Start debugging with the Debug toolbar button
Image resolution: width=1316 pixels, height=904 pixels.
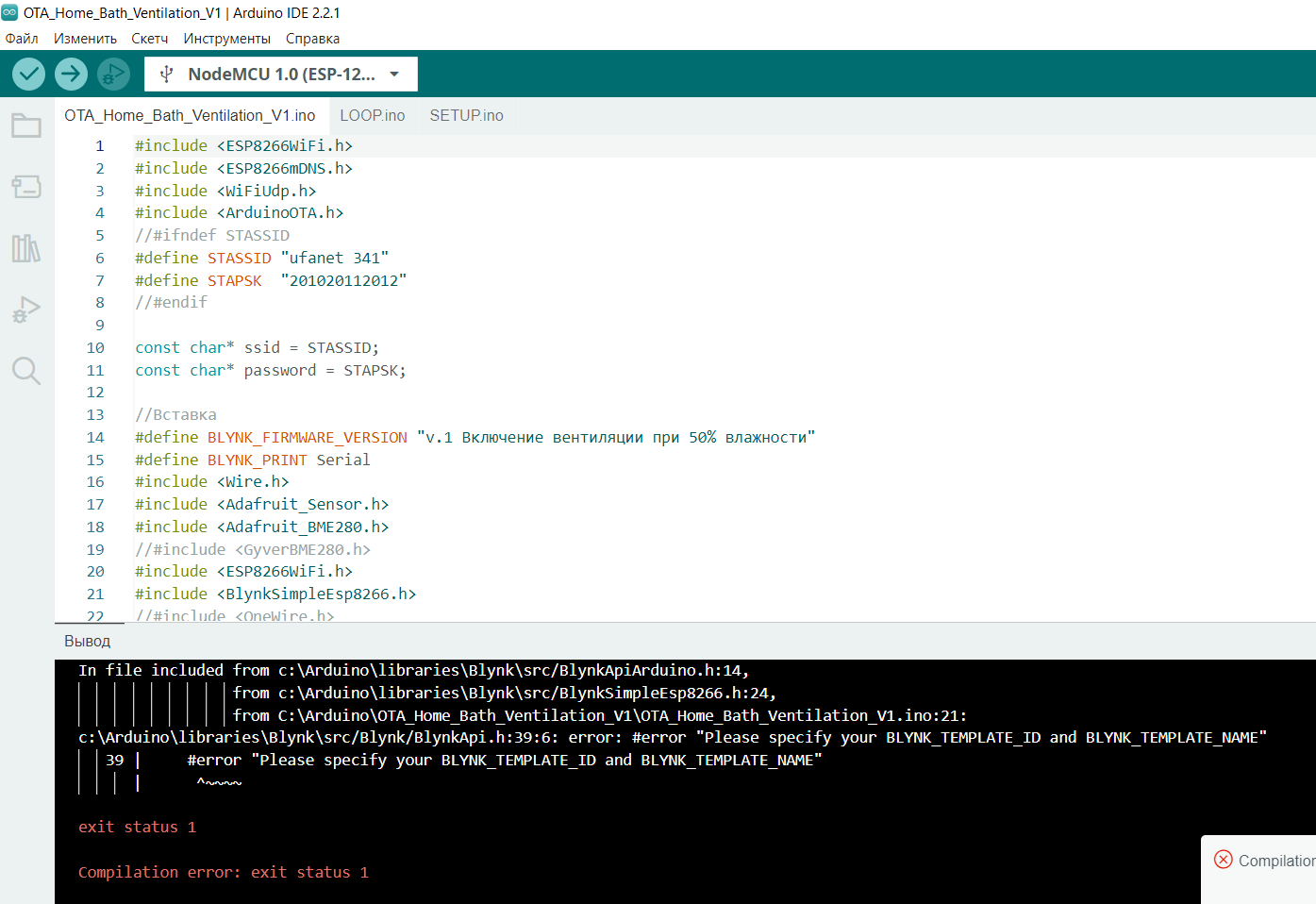[113, 74]
